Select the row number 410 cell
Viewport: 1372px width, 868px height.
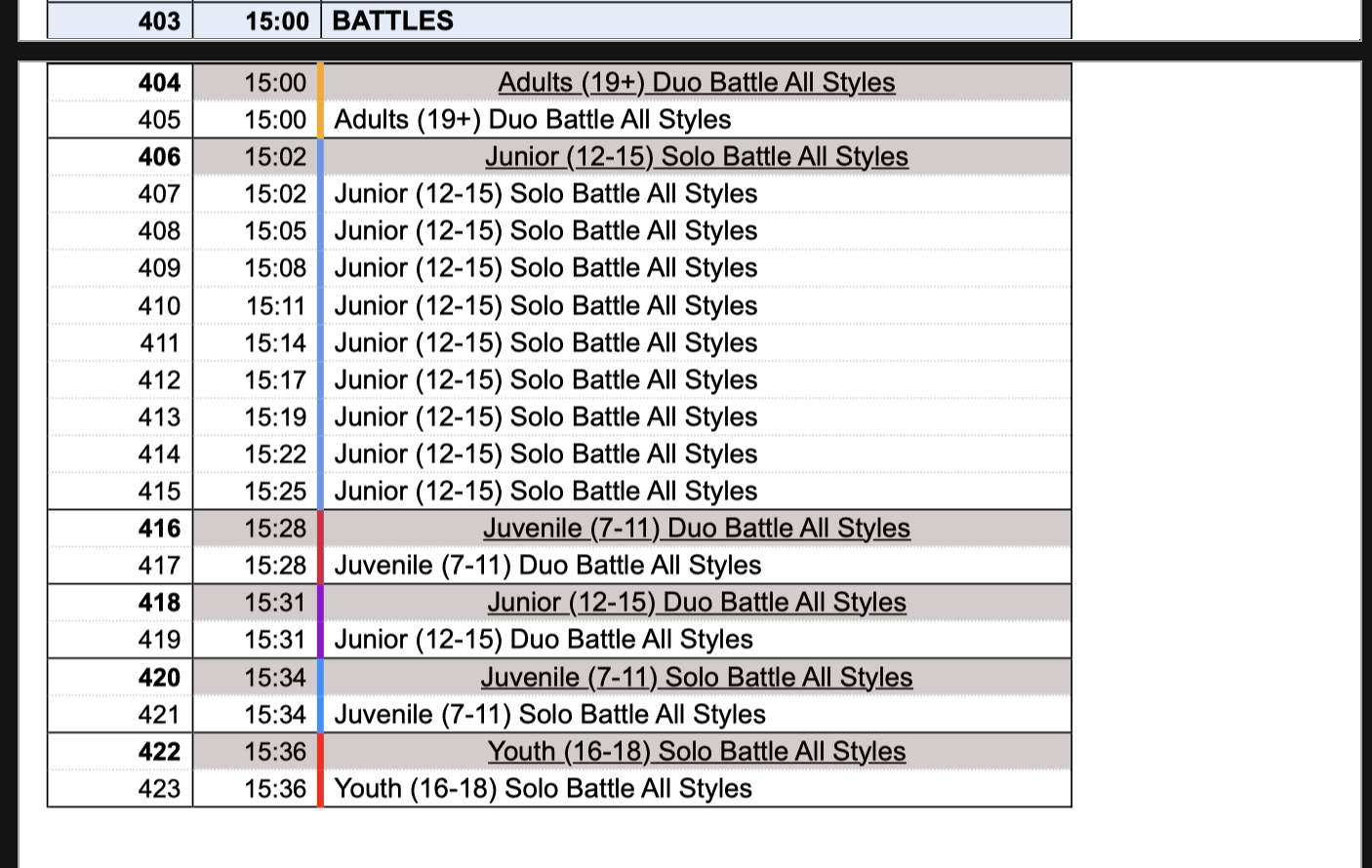[x=159, y=306]
